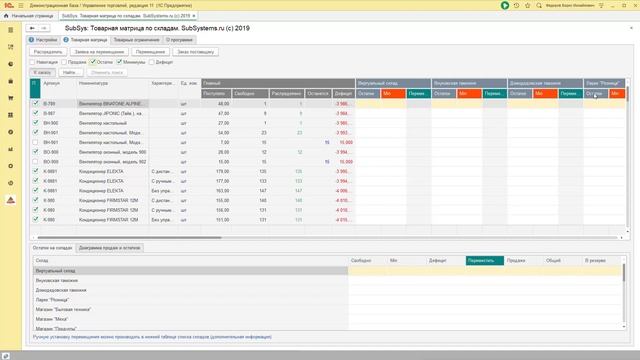Click the home icon on Начальная страница tab

tap(6, 16)
